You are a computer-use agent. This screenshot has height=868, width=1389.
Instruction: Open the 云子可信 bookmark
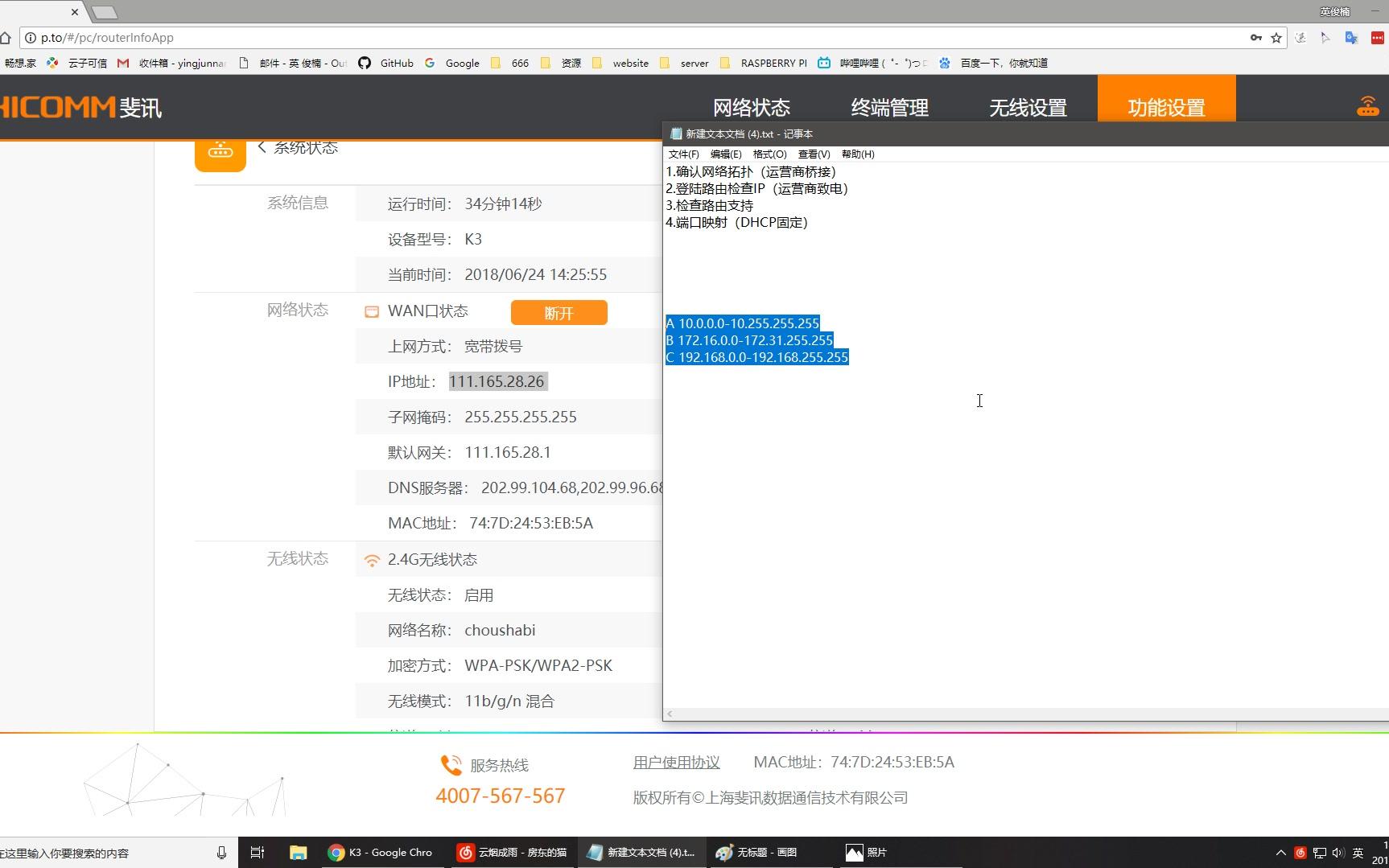point(76,63)
